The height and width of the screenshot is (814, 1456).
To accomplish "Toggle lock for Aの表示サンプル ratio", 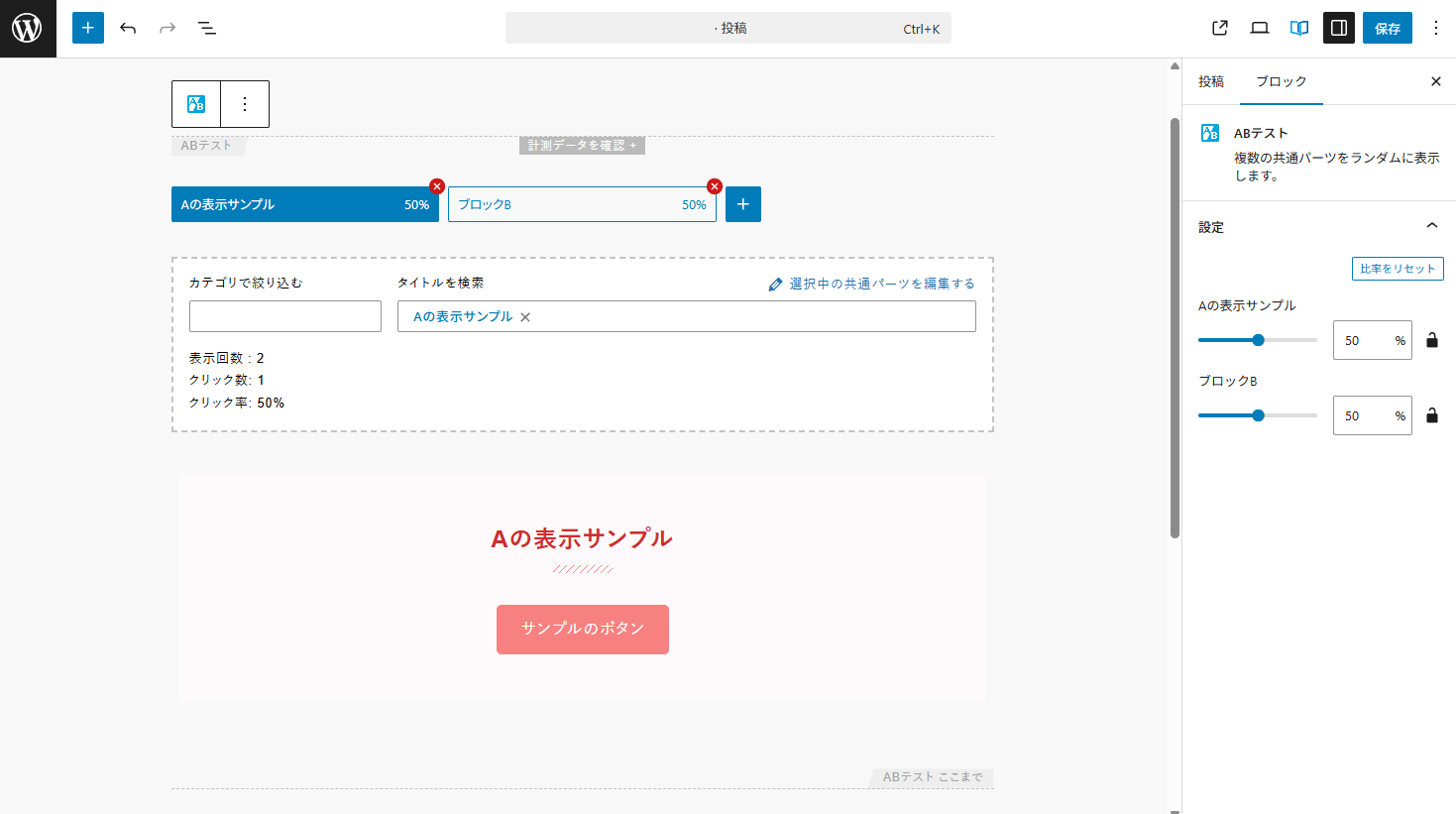I will (1432, 340).
